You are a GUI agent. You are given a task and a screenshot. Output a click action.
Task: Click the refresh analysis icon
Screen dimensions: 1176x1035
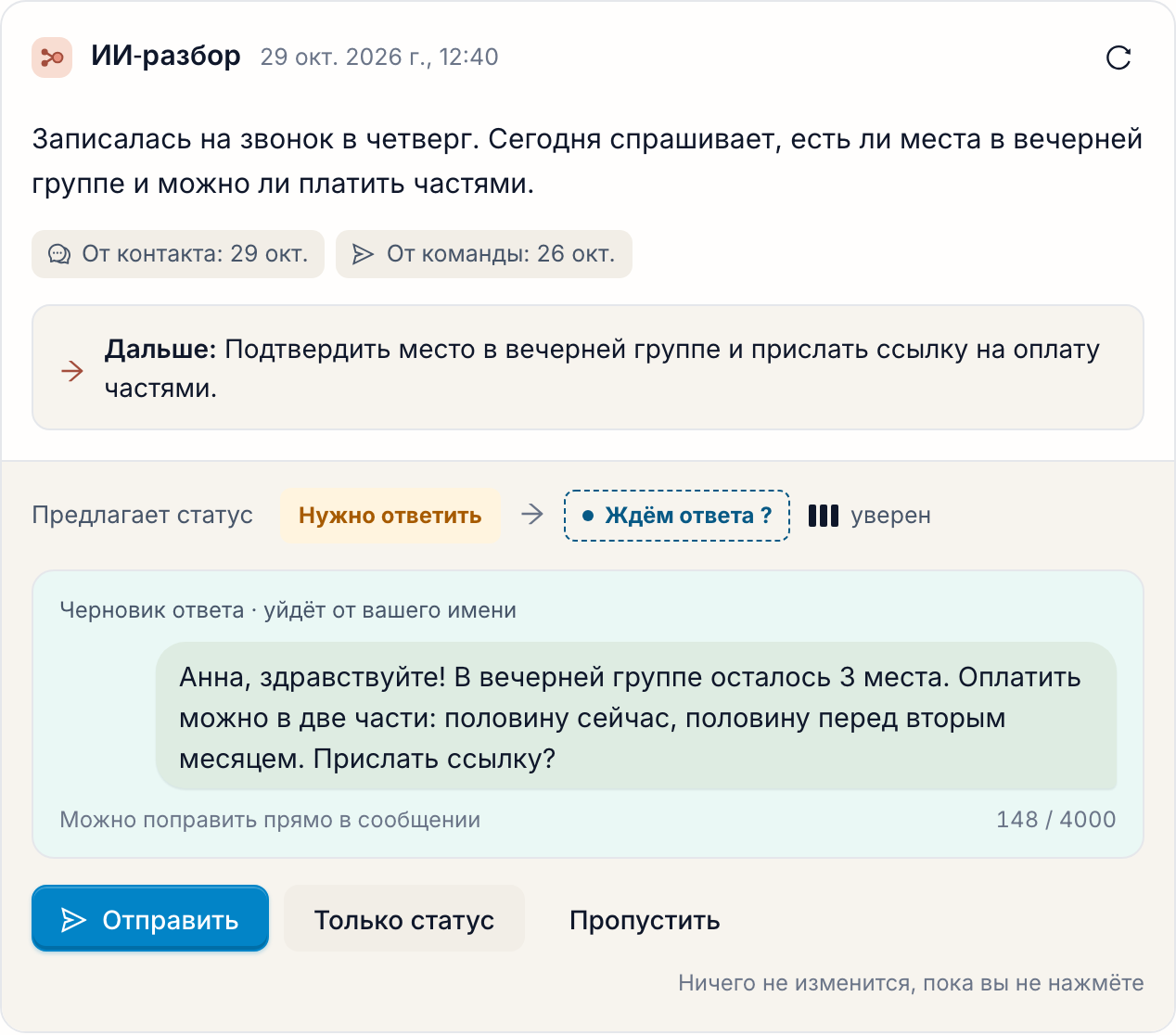pyautogui.click(x=1118, y=57)
